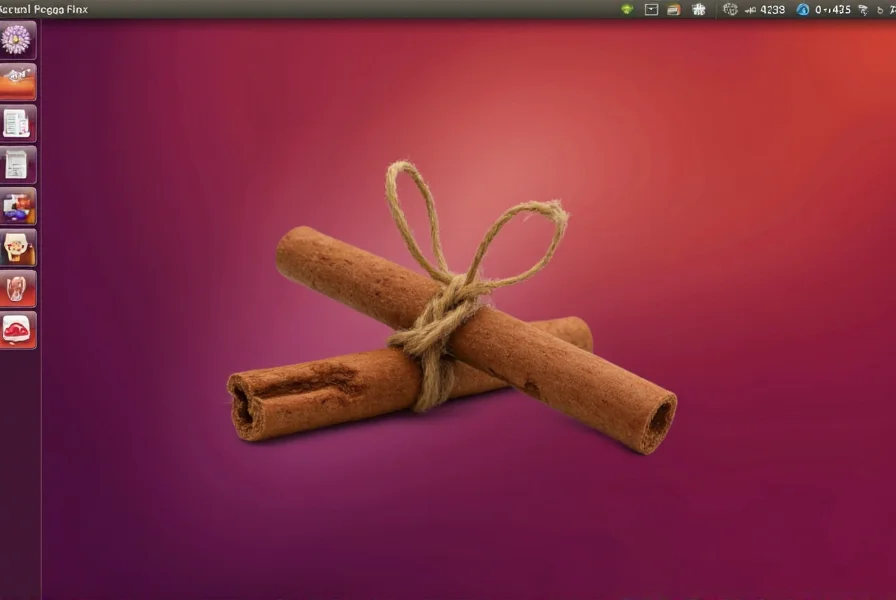Open the blue circular tray icon
The width and height of the screenshot is (896, 600).
coord(803,9)
